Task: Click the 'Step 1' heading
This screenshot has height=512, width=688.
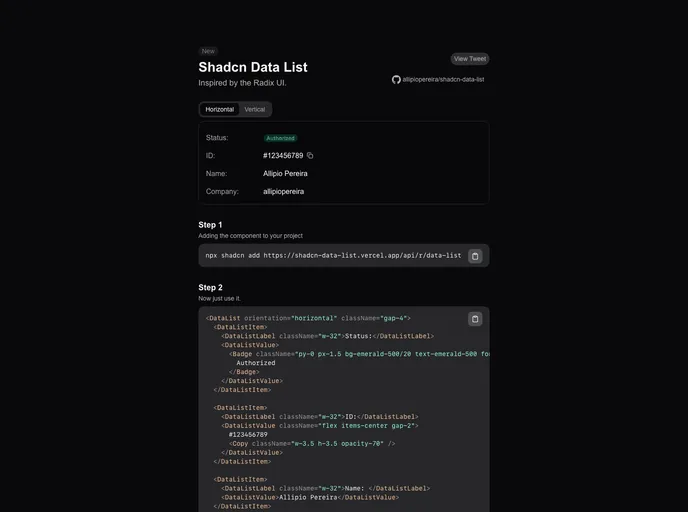Action: (210, 225)
